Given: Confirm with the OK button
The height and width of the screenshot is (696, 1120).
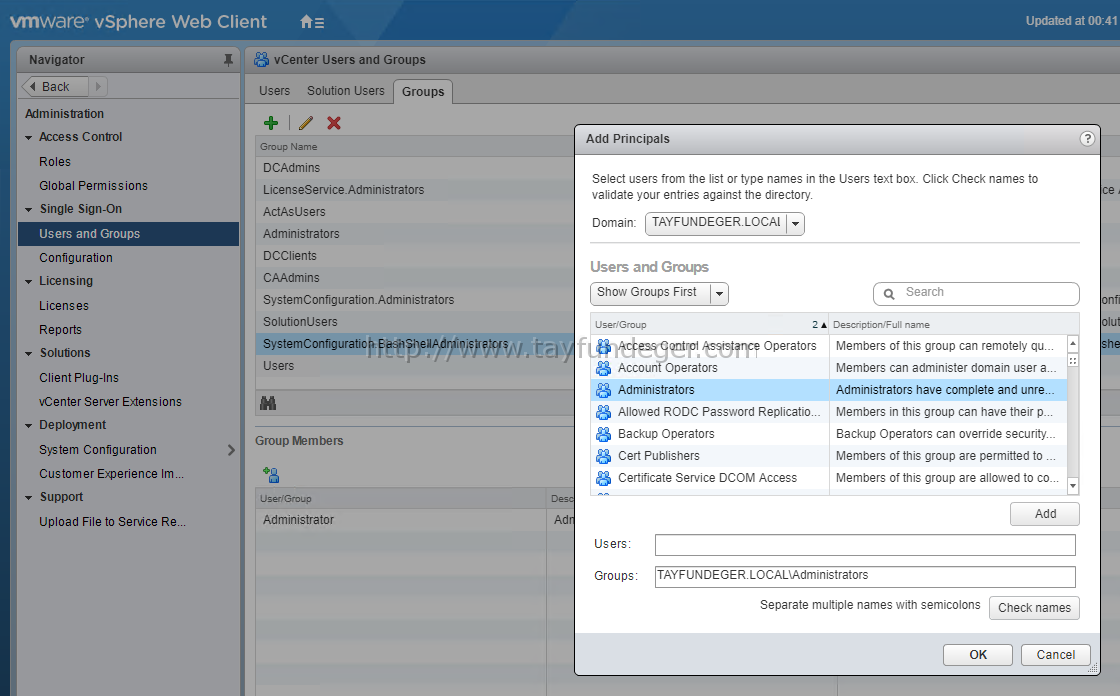Looking at the screenshot, I should (x=978, y=655).
